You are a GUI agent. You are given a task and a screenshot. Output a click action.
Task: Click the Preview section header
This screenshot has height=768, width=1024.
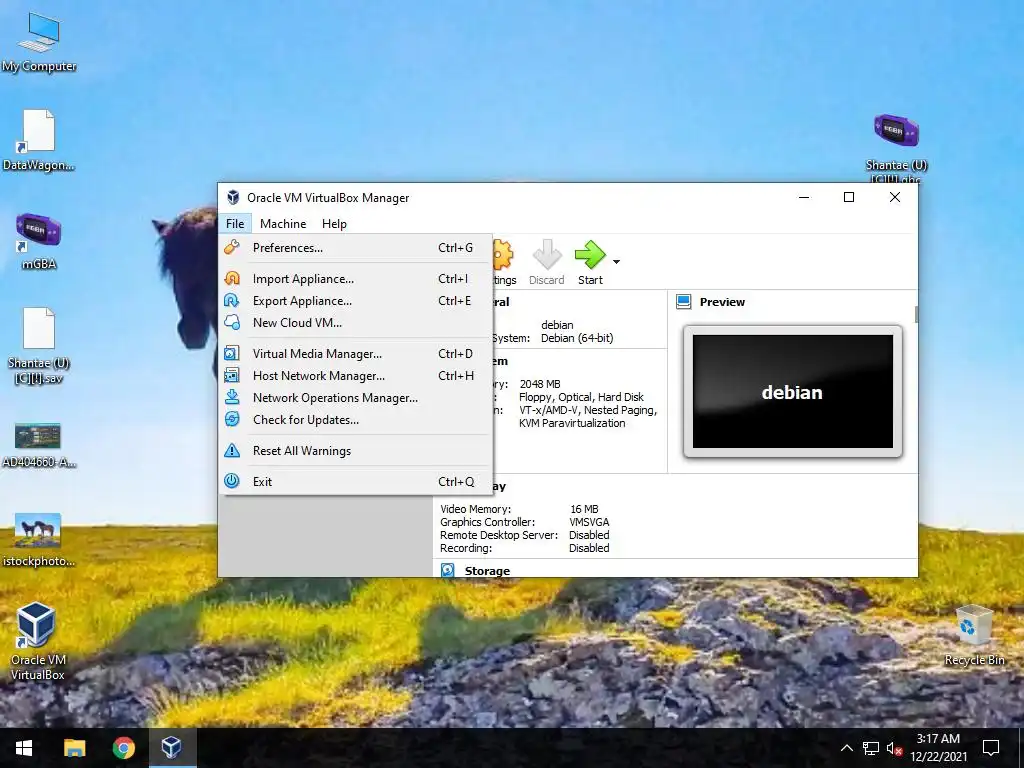[x=722, y=302]
